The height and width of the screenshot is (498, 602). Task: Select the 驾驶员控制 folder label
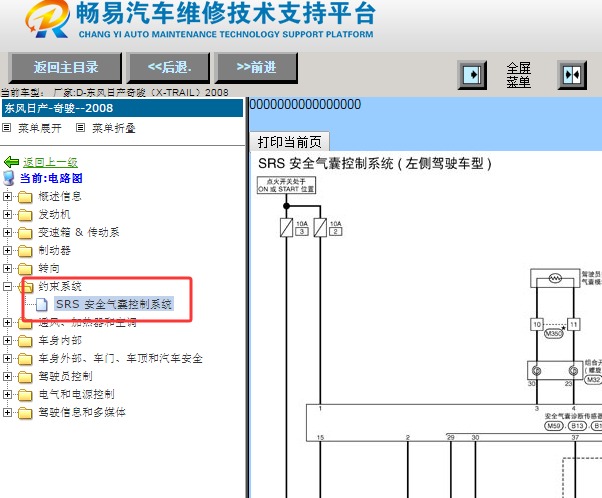pyautogui.click(x=65, y=376)
